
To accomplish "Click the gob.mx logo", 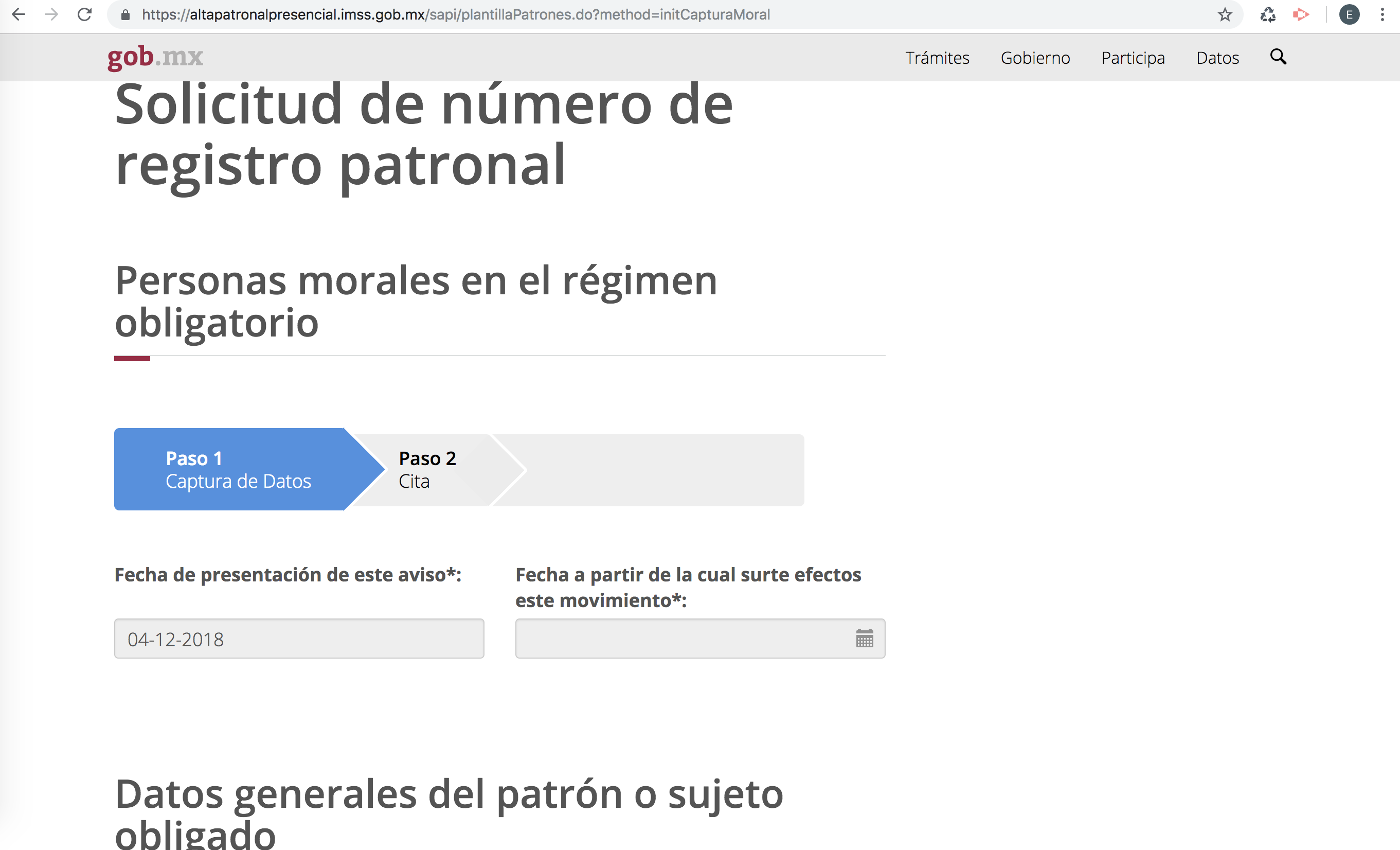I will 155,57.
